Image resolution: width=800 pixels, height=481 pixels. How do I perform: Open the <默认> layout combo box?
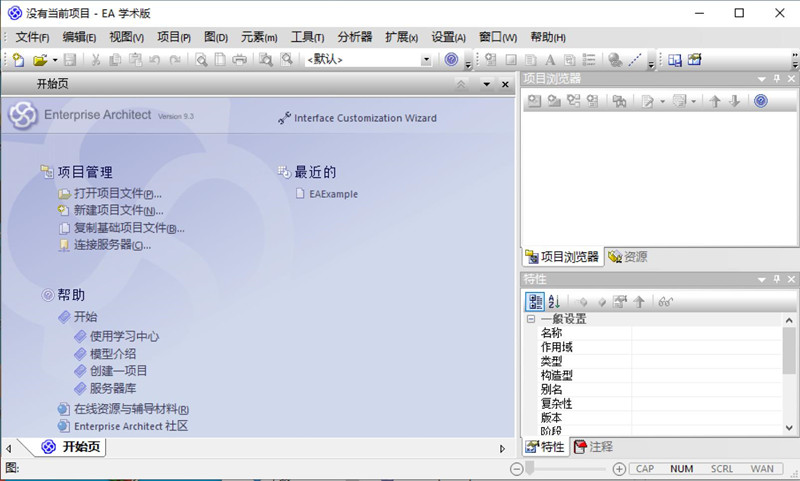[x=368, y=60]
